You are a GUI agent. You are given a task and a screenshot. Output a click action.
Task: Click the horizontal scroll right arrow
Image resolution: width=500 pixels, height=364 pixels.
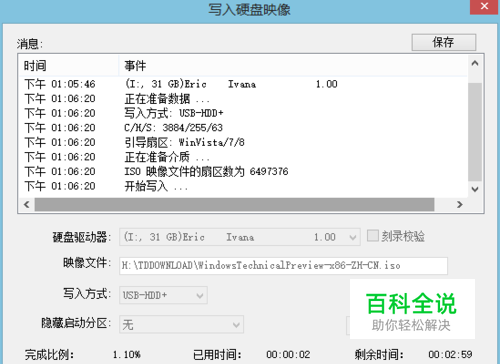pos(460,204)
